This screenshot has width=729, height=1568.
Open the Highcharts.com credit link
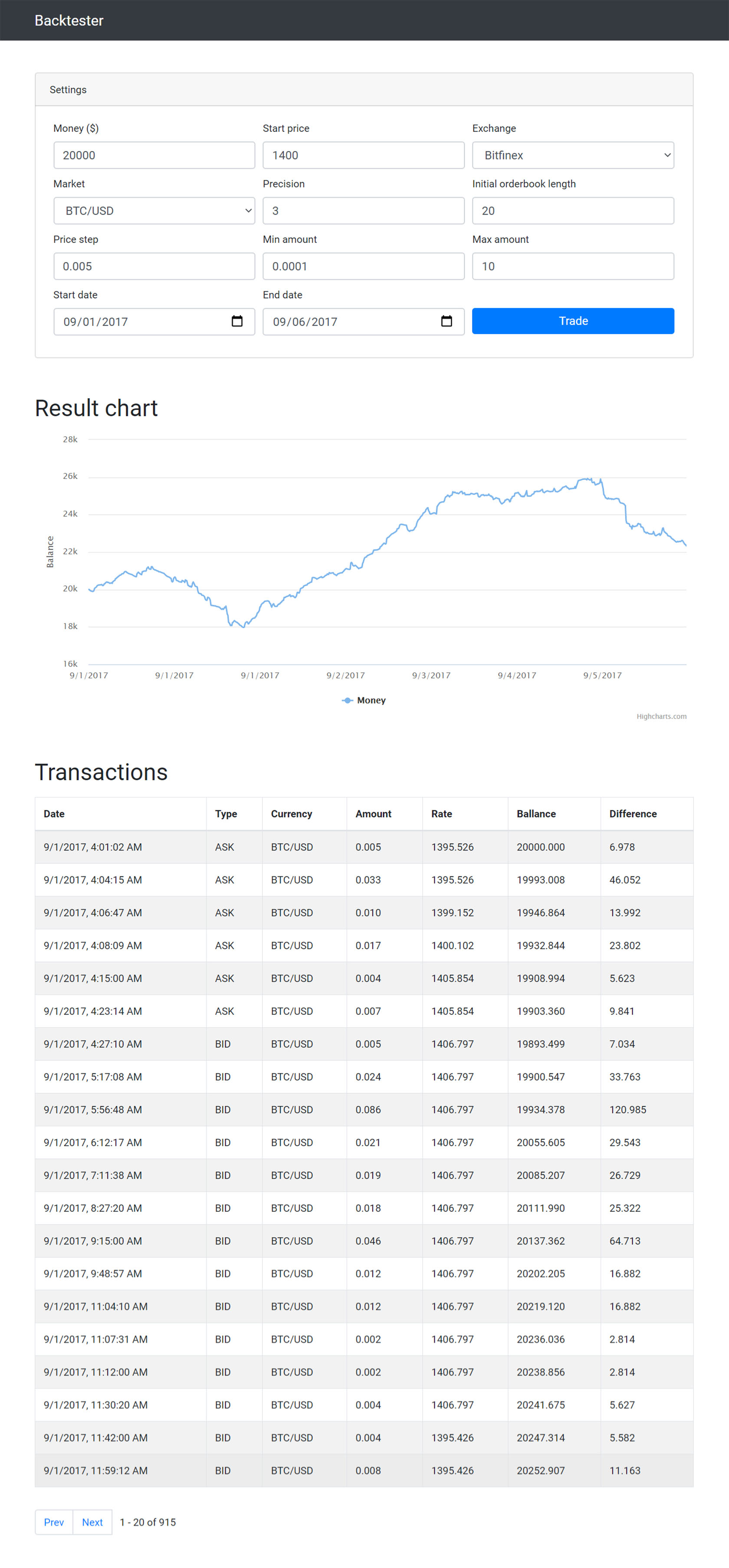coord(661,716)
